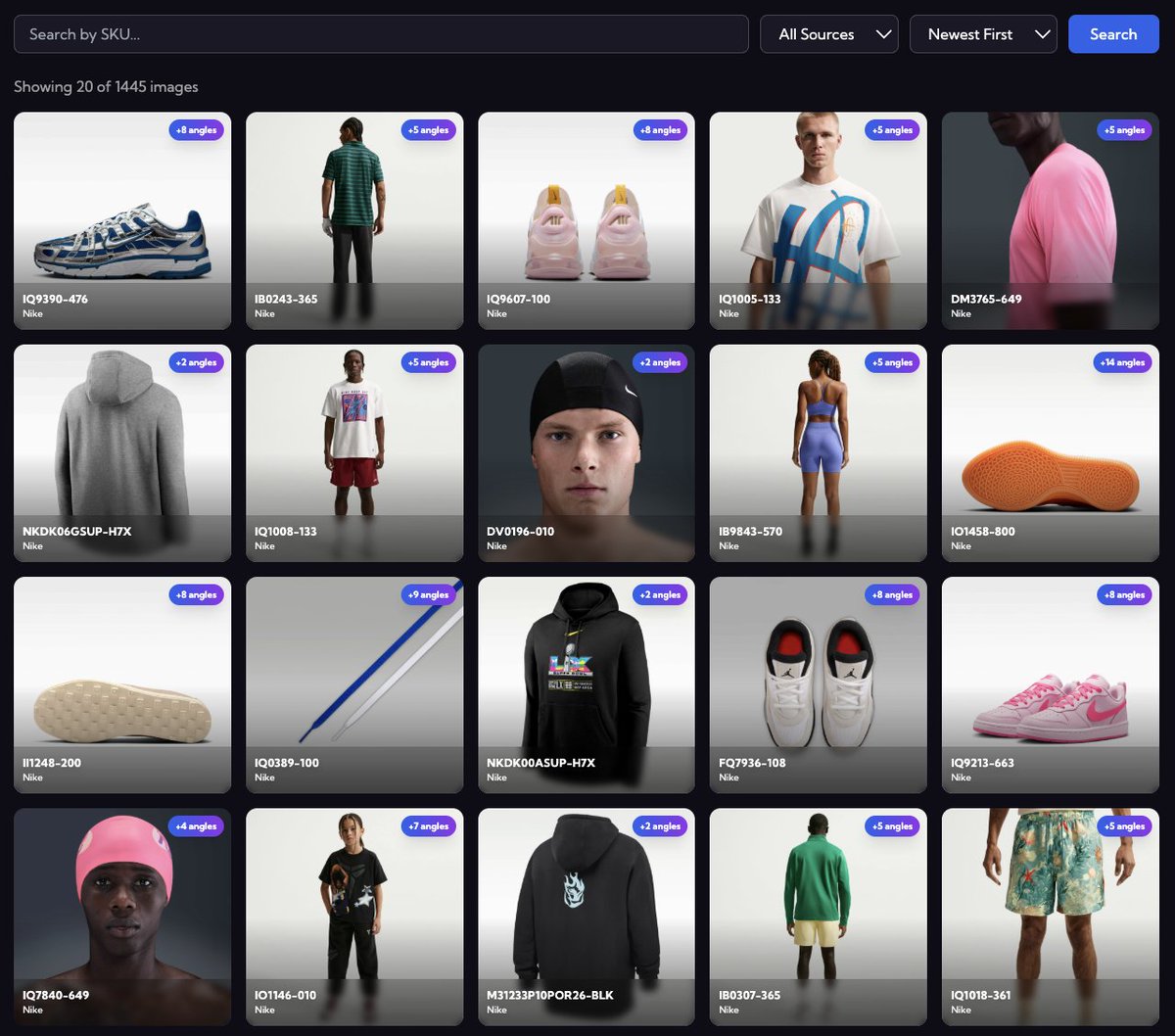This screenshot has height=1036, width=1175.
Task: Open the IO1458-800 gum sole thumbnail
Action: (x=1051, y=452)
